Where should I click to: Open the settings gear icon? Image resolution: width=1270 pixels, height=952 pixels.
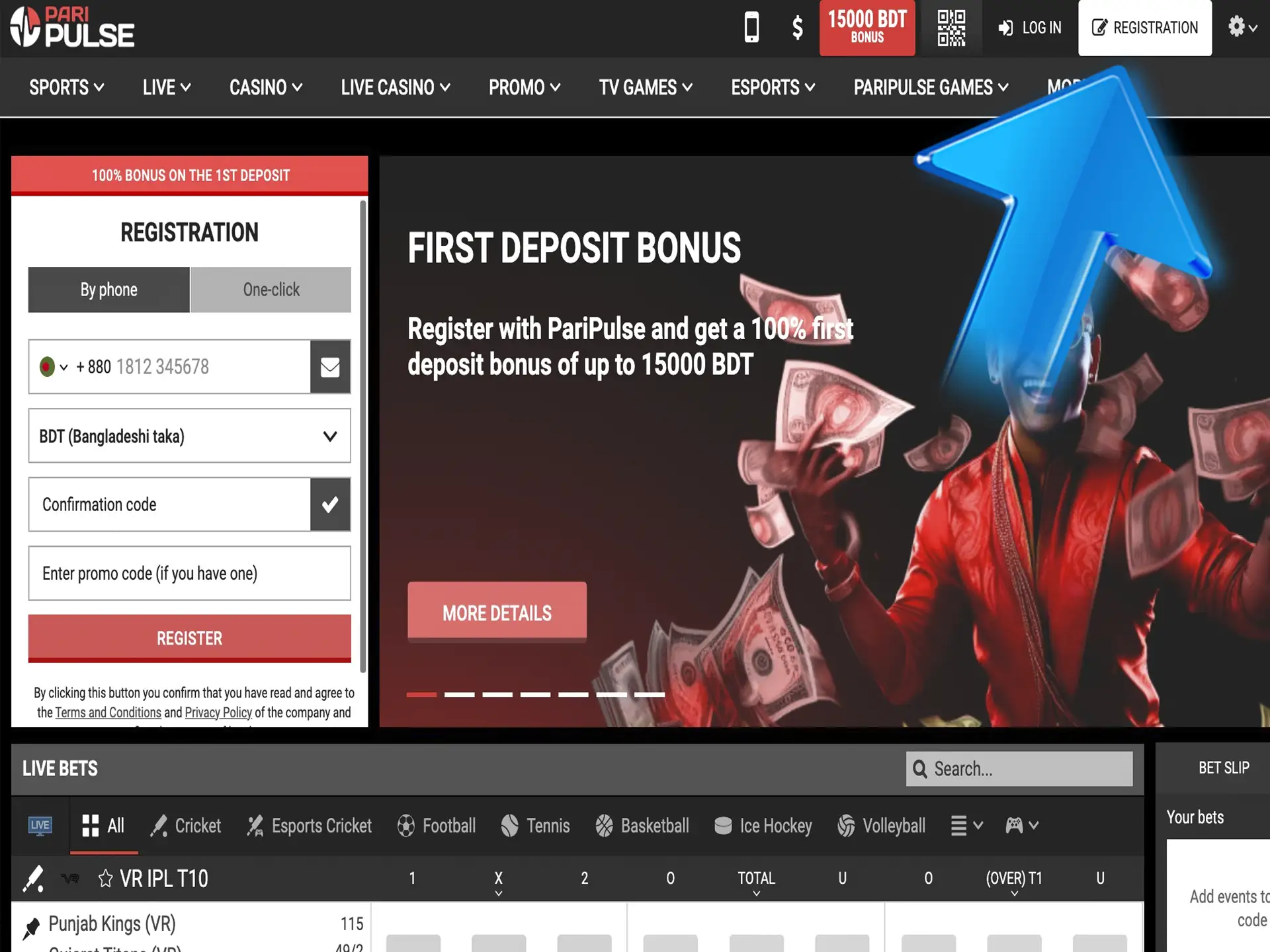1236,27
